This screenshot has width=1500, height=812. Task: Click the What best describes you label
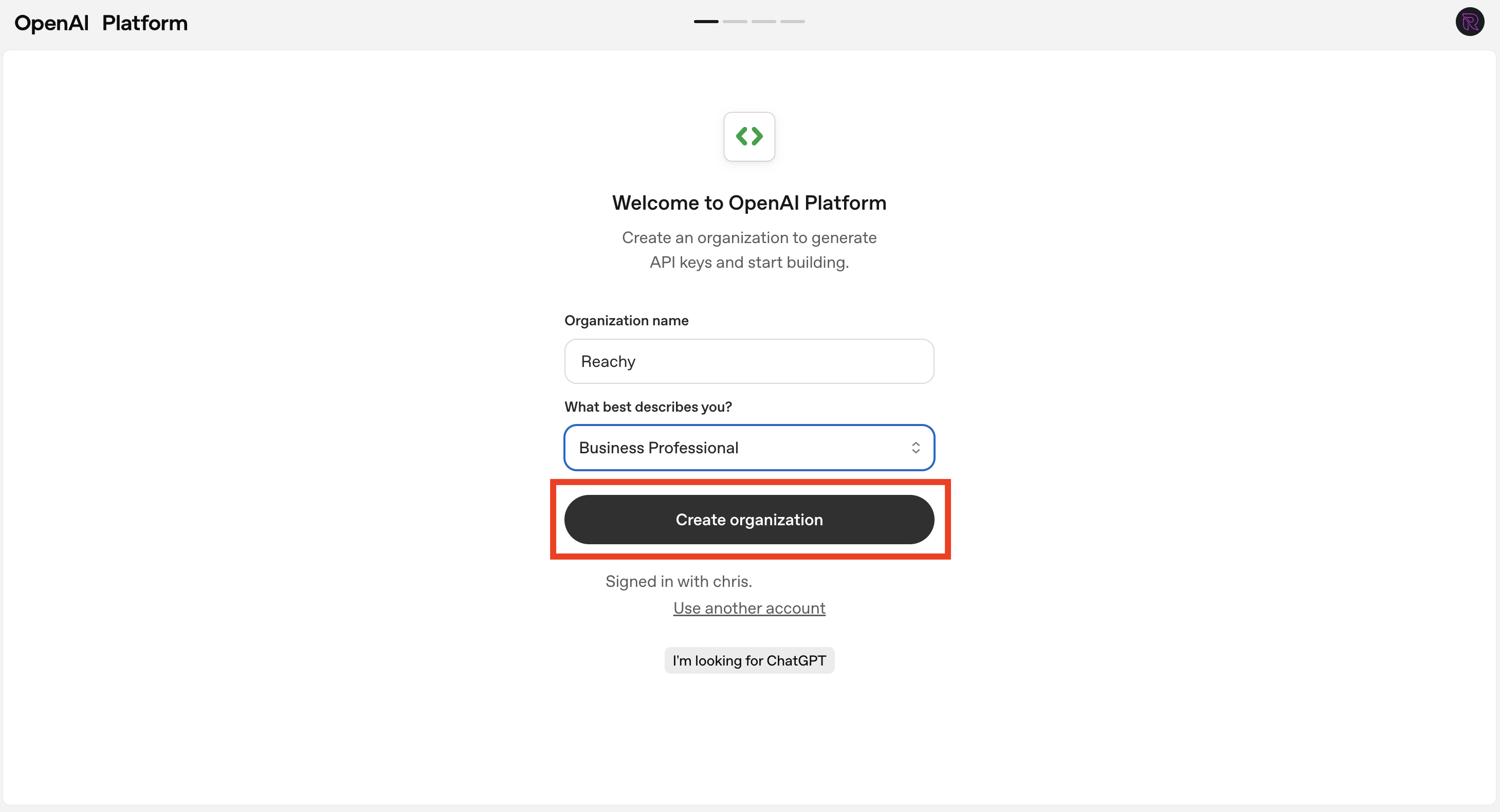648,407
